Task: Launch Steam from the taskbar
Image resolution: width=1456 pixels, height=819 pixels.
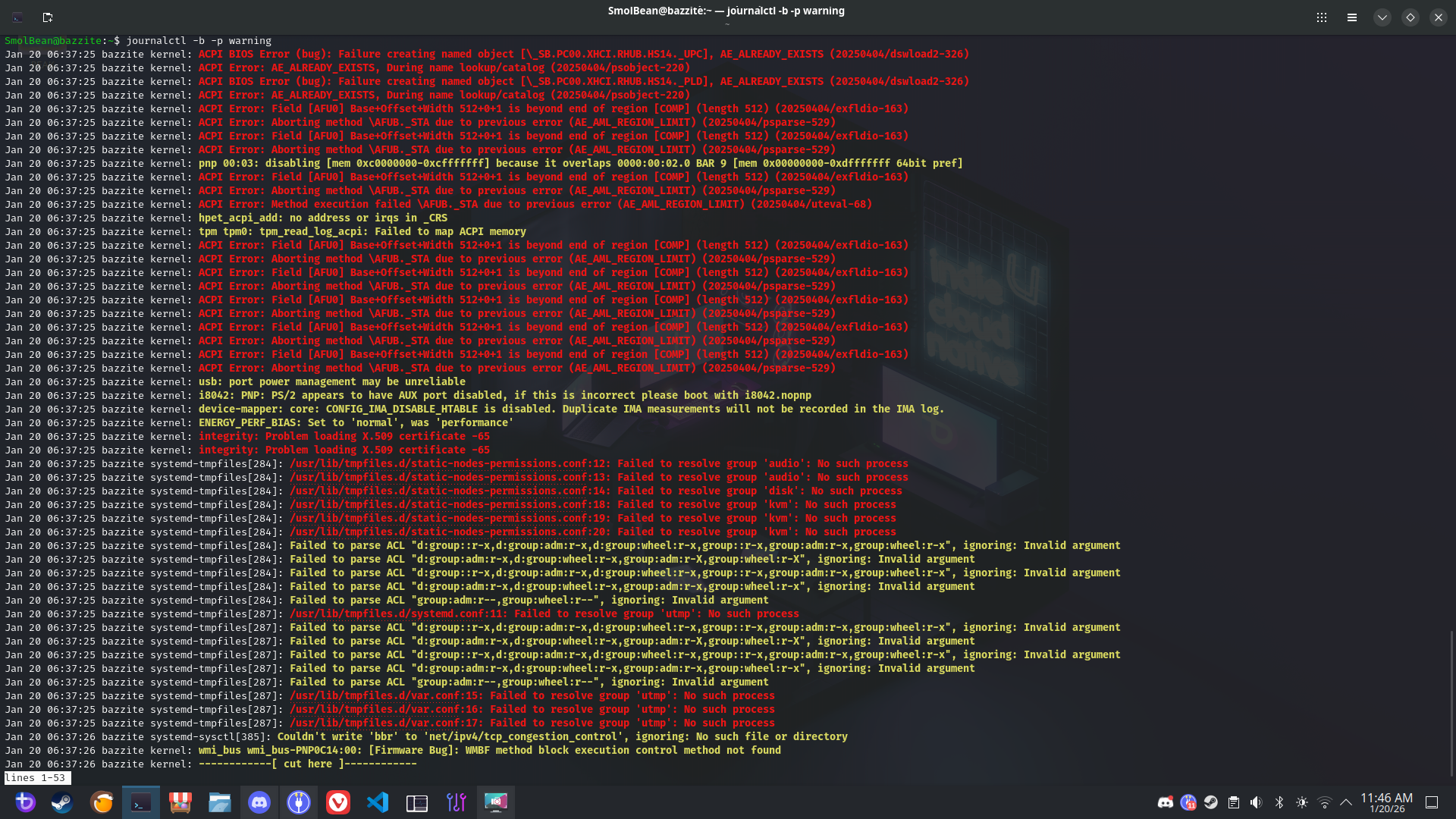Action: (62, 802)
